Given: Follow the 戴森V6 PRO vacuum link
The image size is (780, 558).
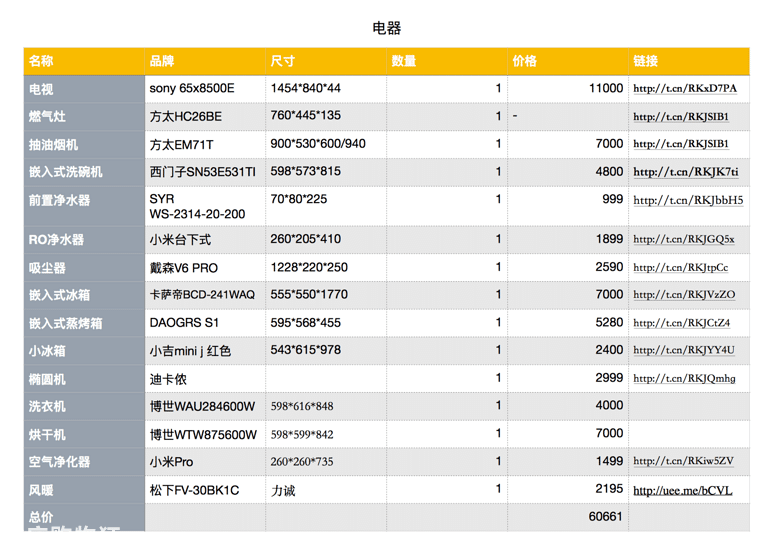Looking at the screenshot, I should point(680,268).
